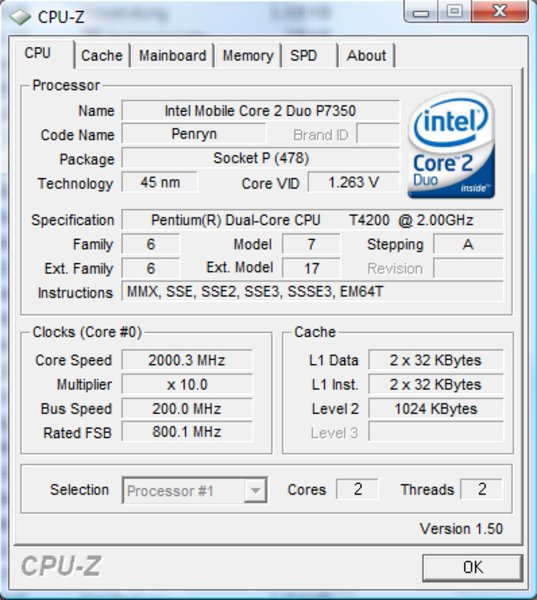Image resolution: width=537 pixels, height=600 pixels.
Task: Minimize the CPU-Z window
Action: [x=421, y=11]
